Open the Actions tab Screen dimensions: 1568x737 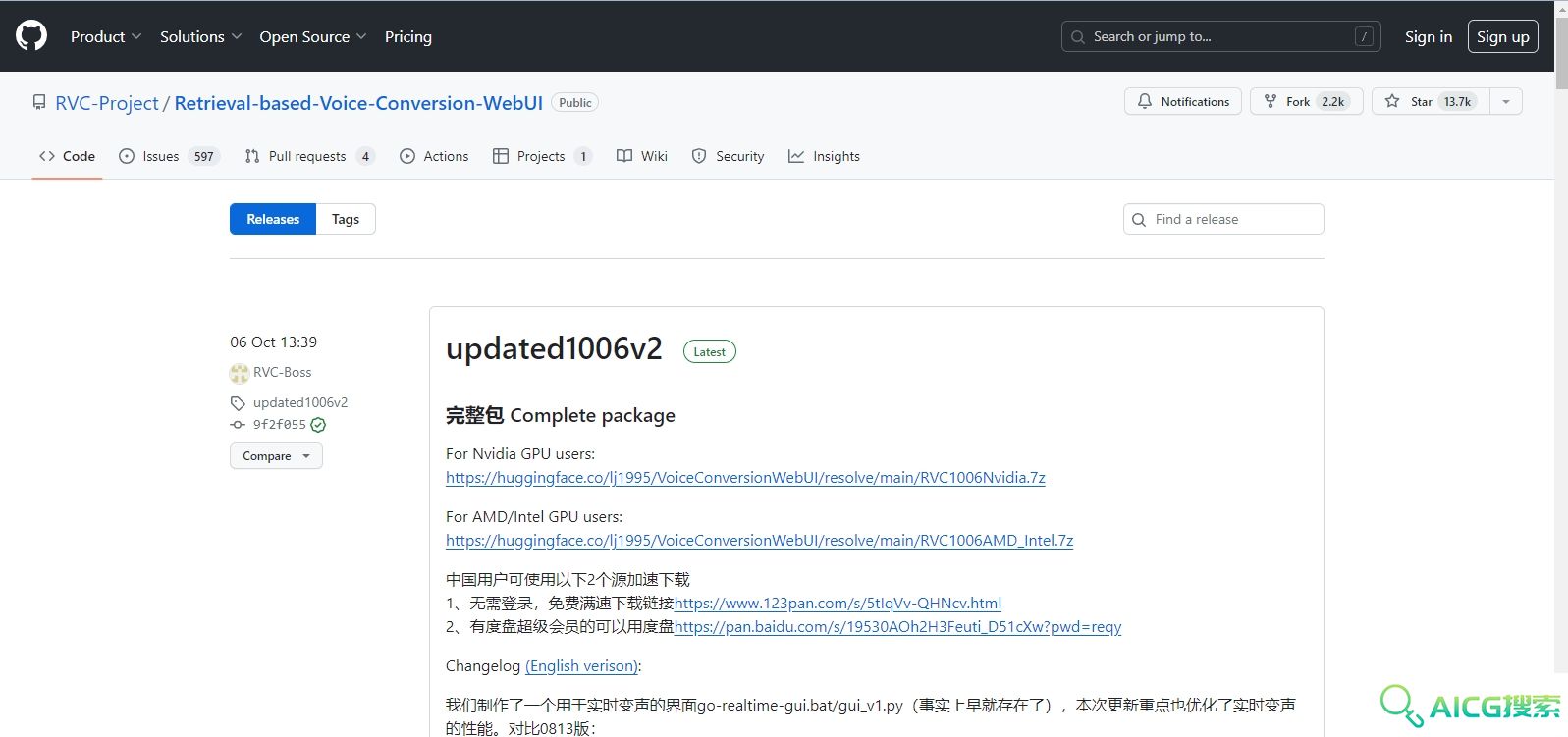pos(434,156)
